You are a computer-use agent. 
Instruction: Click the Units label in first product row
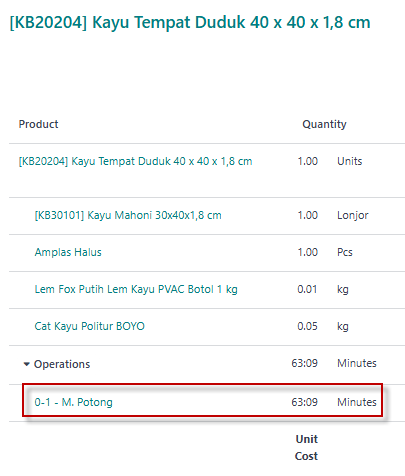350,161
